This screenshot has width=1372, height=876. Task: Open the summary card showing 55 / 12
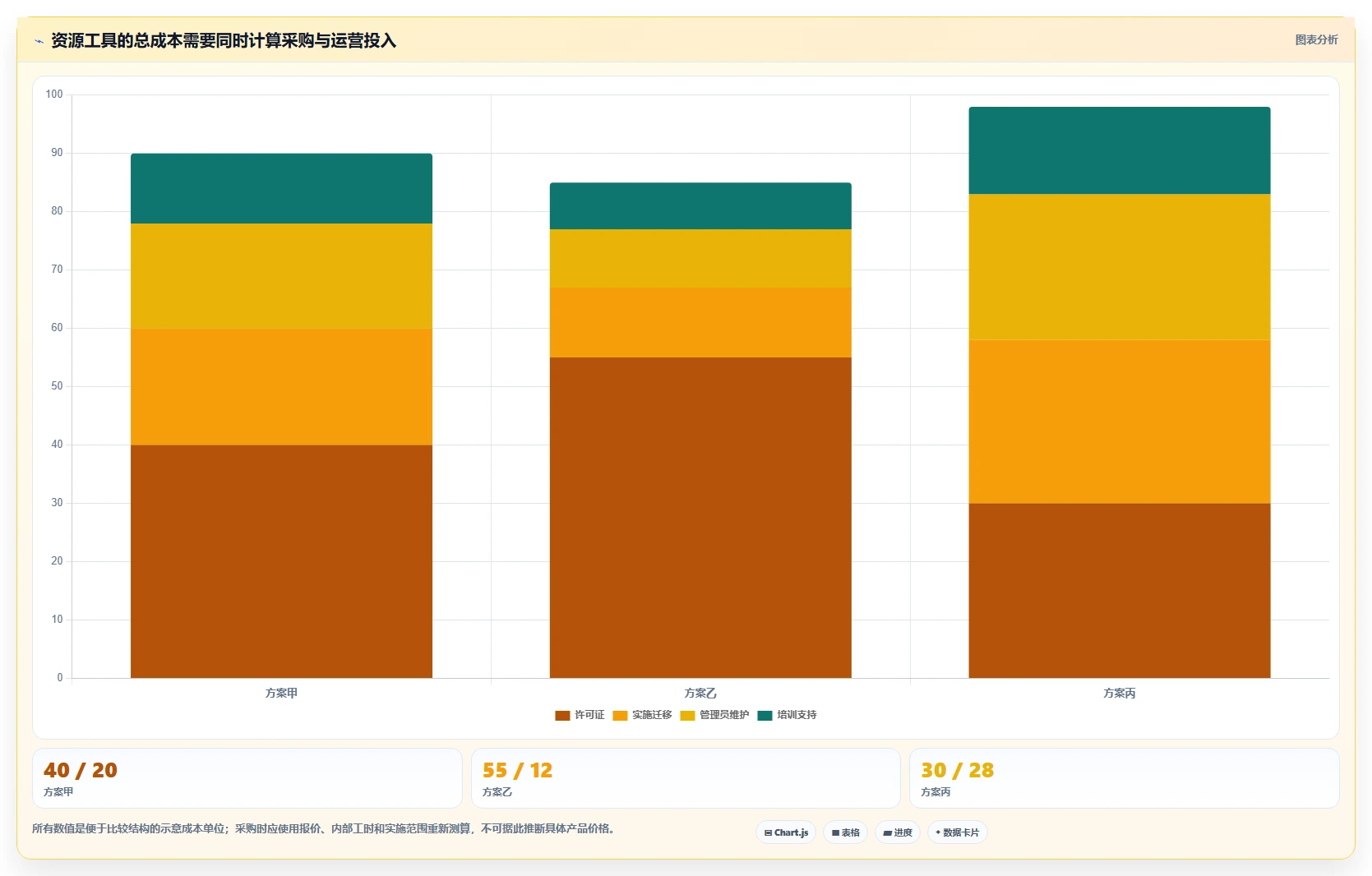pyautogui.click(x=686, y=778)
